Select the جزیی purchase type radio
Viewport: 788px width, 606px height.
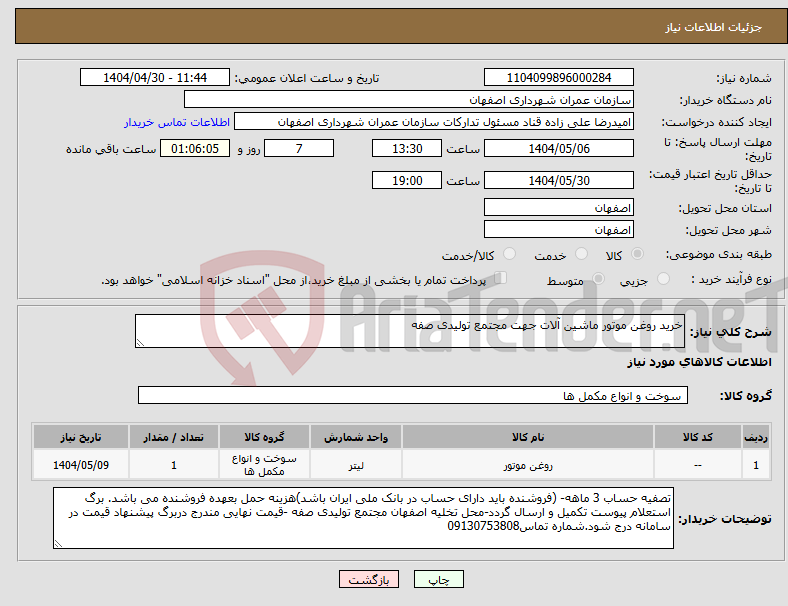pyautogui.click(x=663, y=279)
